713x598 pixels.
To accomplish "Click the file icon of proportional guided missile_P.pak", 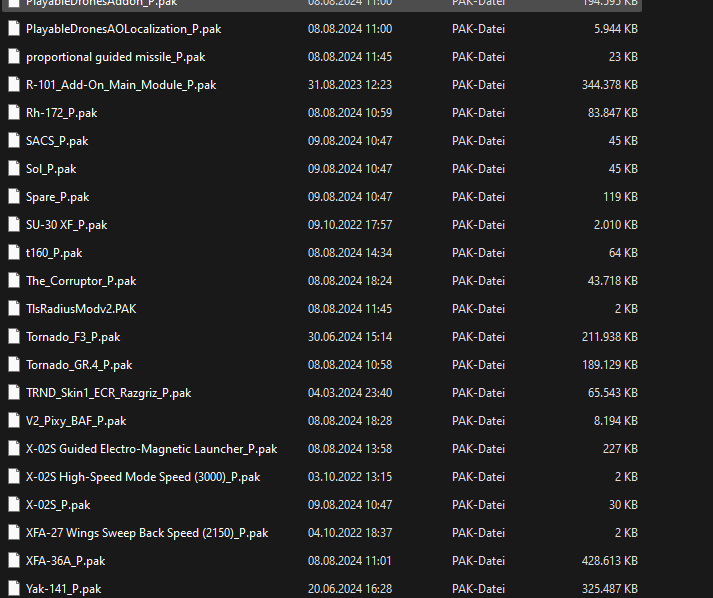I will (14, 57).
